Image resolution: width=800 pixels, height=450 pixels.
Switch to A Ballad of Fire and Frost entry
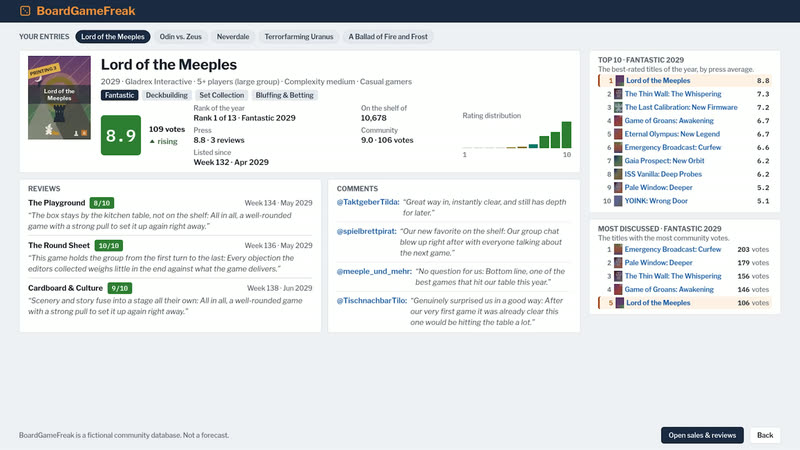tap(388, 37)
